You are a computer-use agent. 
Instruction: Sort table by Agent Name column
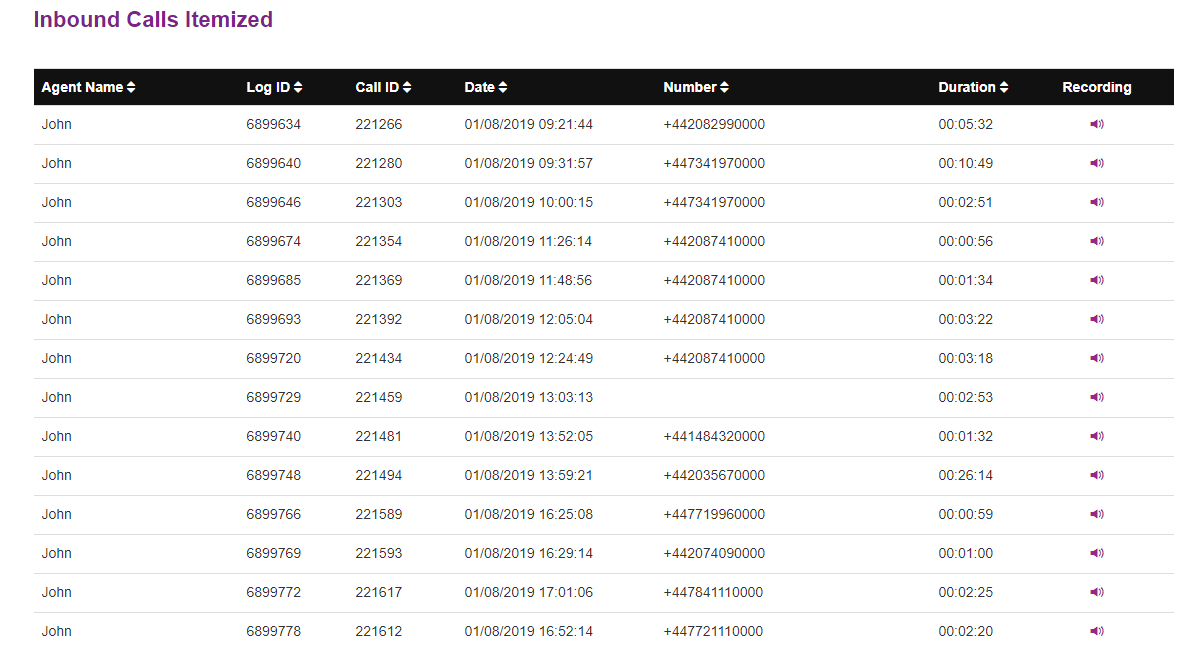(88, 87)
